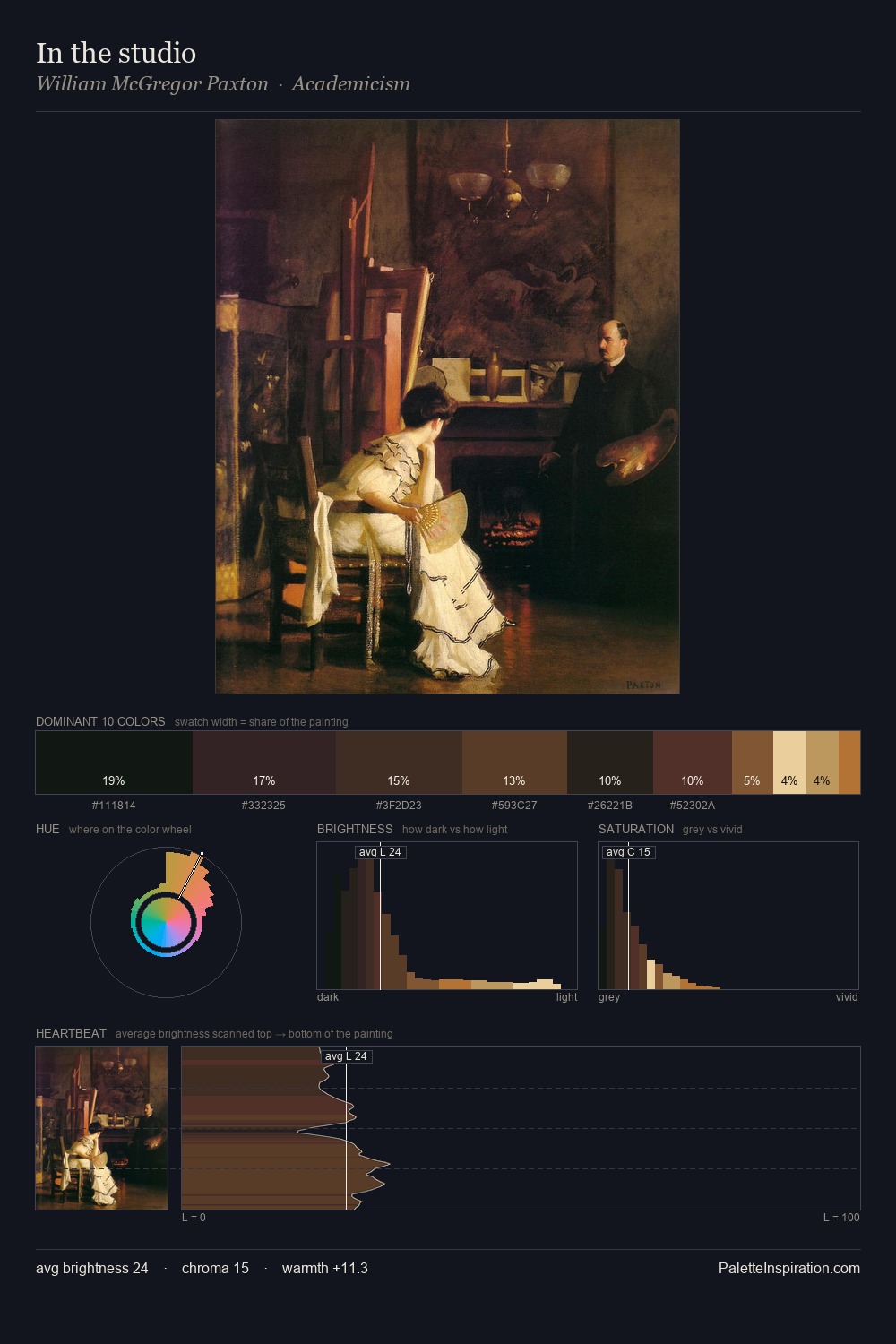Click the "L = 0" axis label

click(x=194, y=1218)
